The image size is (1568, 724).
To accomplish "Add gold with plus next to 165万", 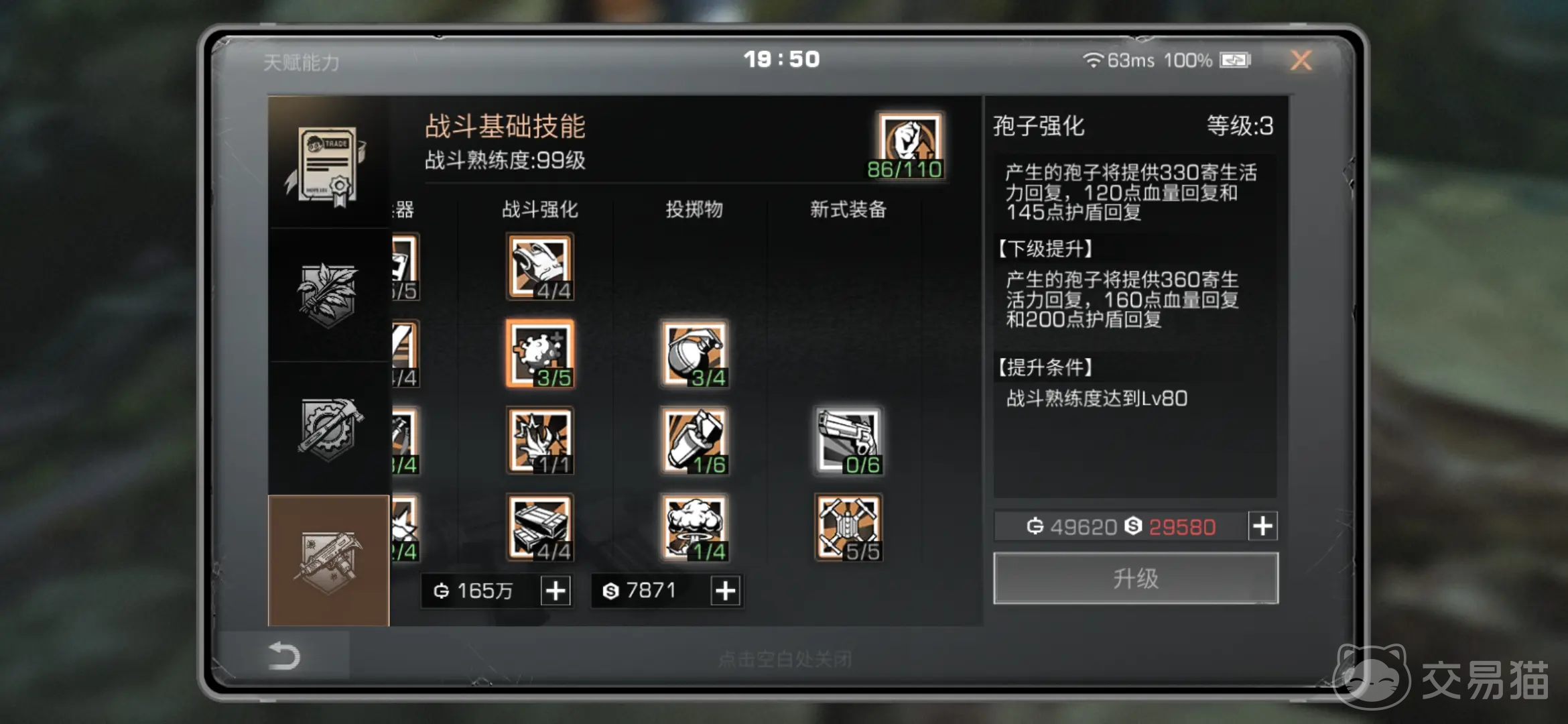I will click(556, 591).
